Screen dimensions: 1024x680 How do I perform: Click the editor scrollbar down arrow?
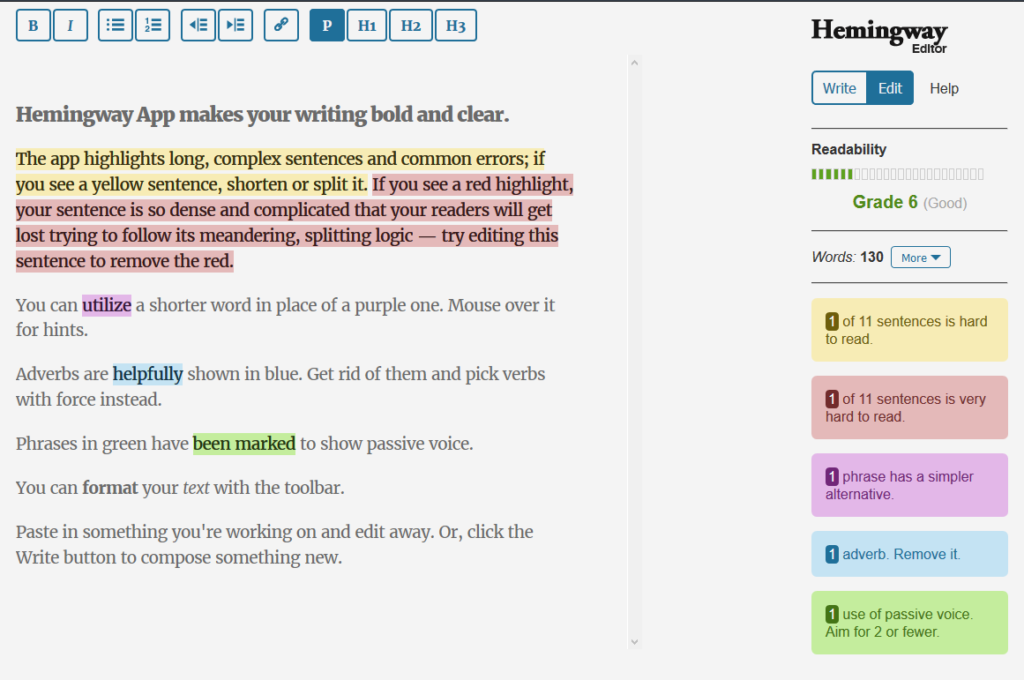pyautogui.click(x=634, y=642)
